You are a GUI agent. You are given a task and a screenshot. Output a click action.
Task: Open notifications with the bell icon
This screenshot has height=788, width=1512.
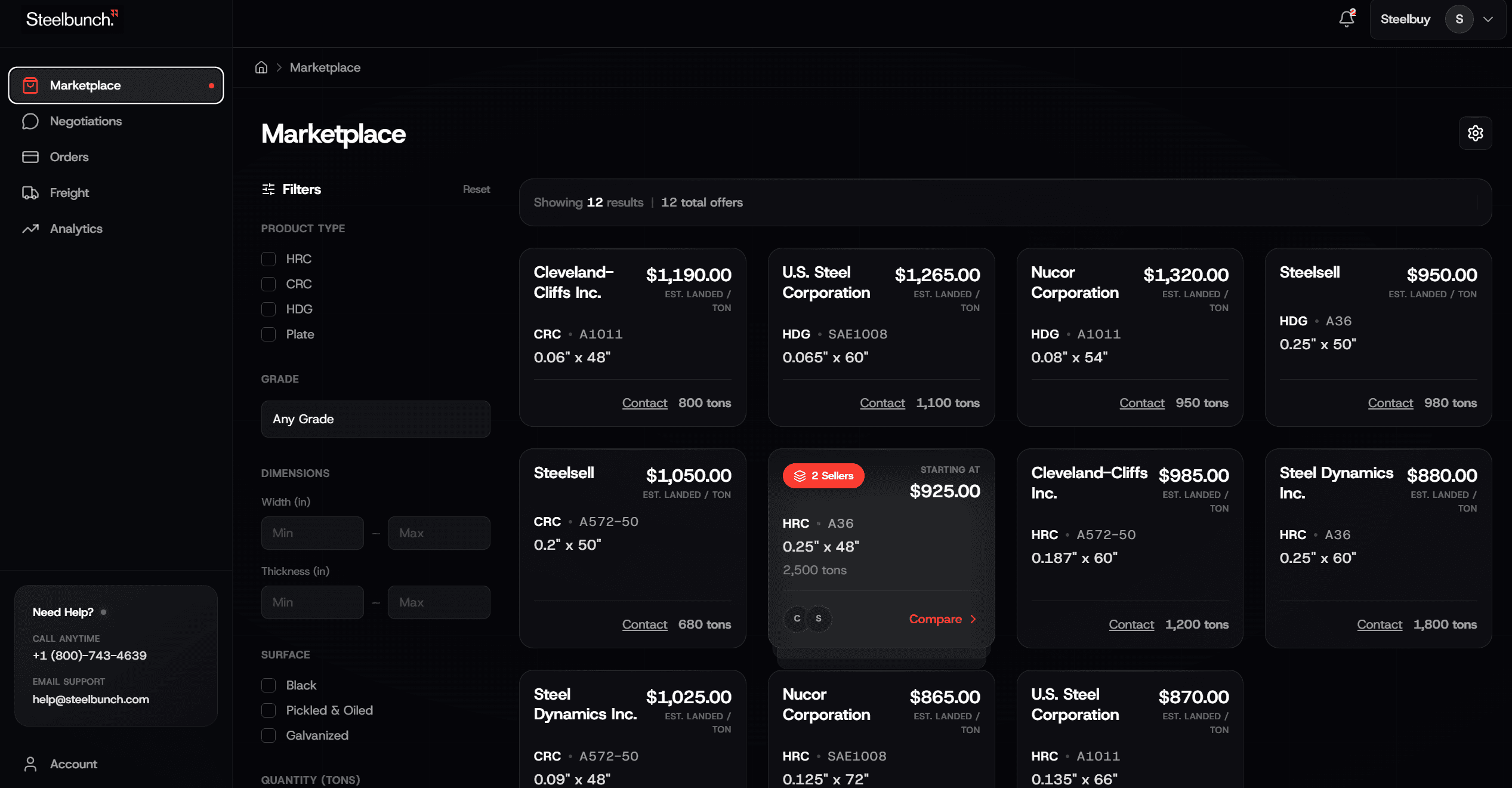(1346, 19)
